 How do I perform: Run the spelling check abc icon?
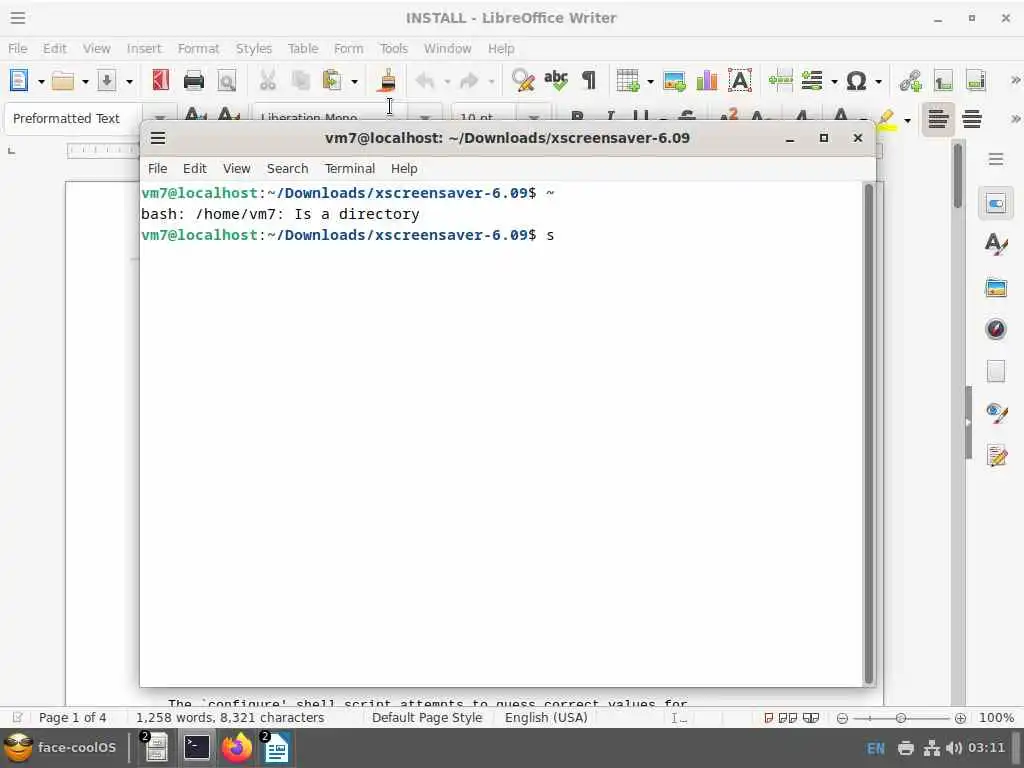pos(556,80)
